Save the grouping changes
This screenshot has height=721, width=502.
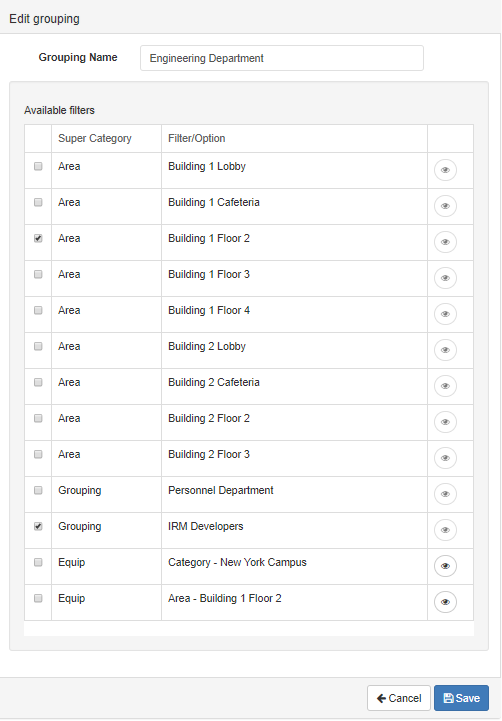pyautogui.click(x=461, y=698)
